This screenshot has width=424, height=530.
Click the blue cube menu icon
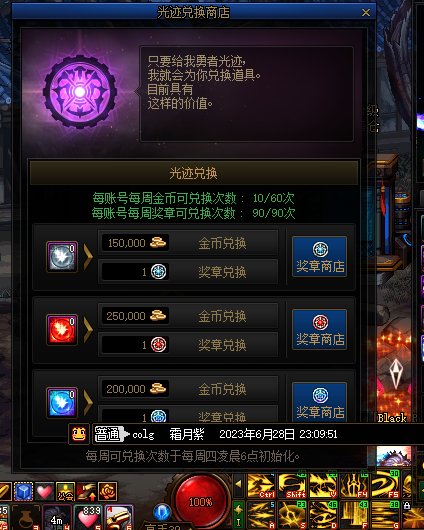click(x=23, y=491)
